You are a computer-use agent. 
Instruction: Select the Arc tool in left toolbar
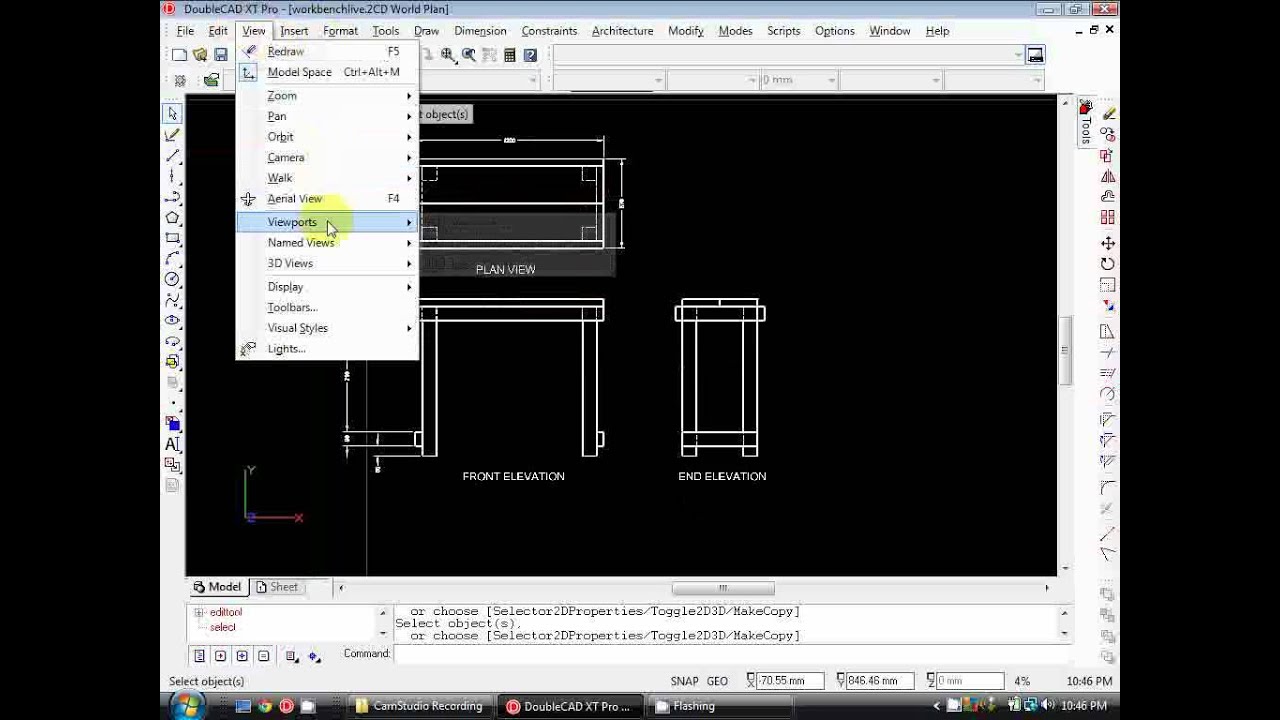click(172, 258)
